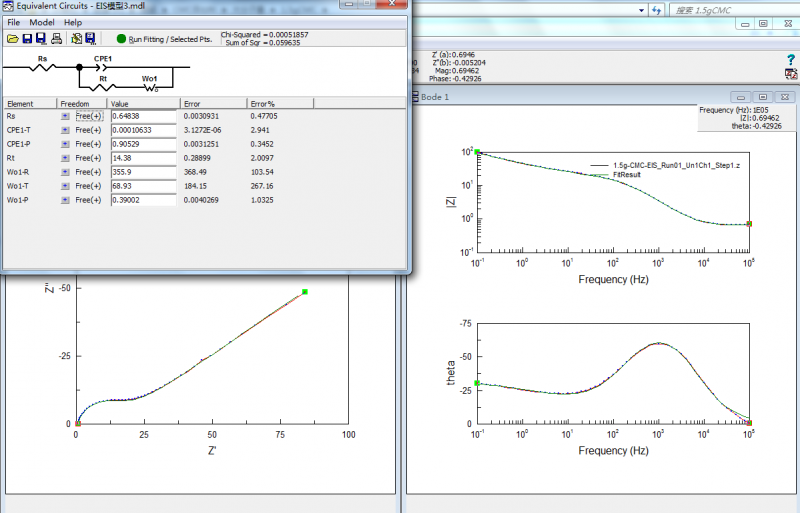Click the Rs value field 0.64838

click(143, 116)
